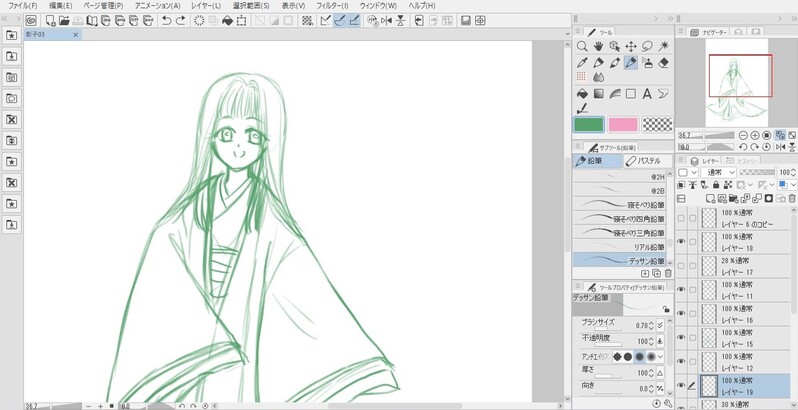This screenshot has height=410, width=798.
Task: Choose the Text tool (A icon)
Action: pos(647,94)
